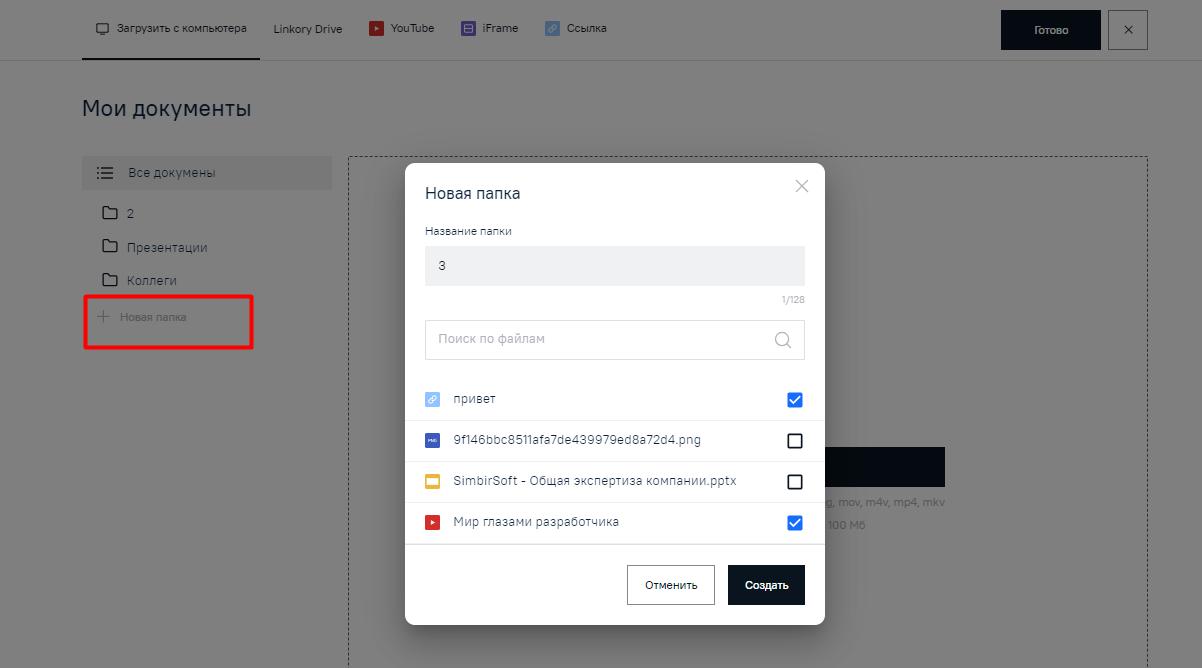The image size is (1202, 668).
Task: Open the YouTube tab
Action: (x=402, y=29)
